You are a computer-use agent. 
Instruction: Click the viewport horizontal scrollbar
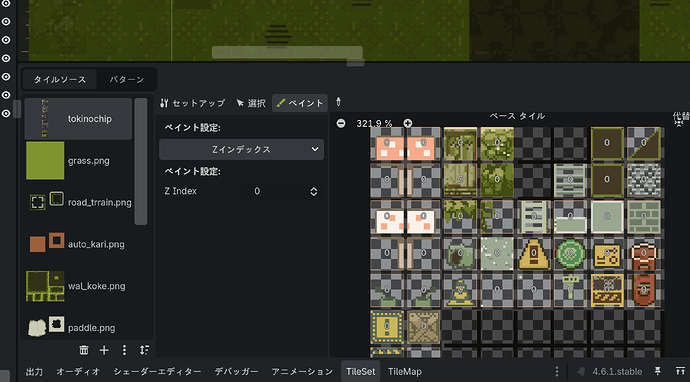click(287, 52)
